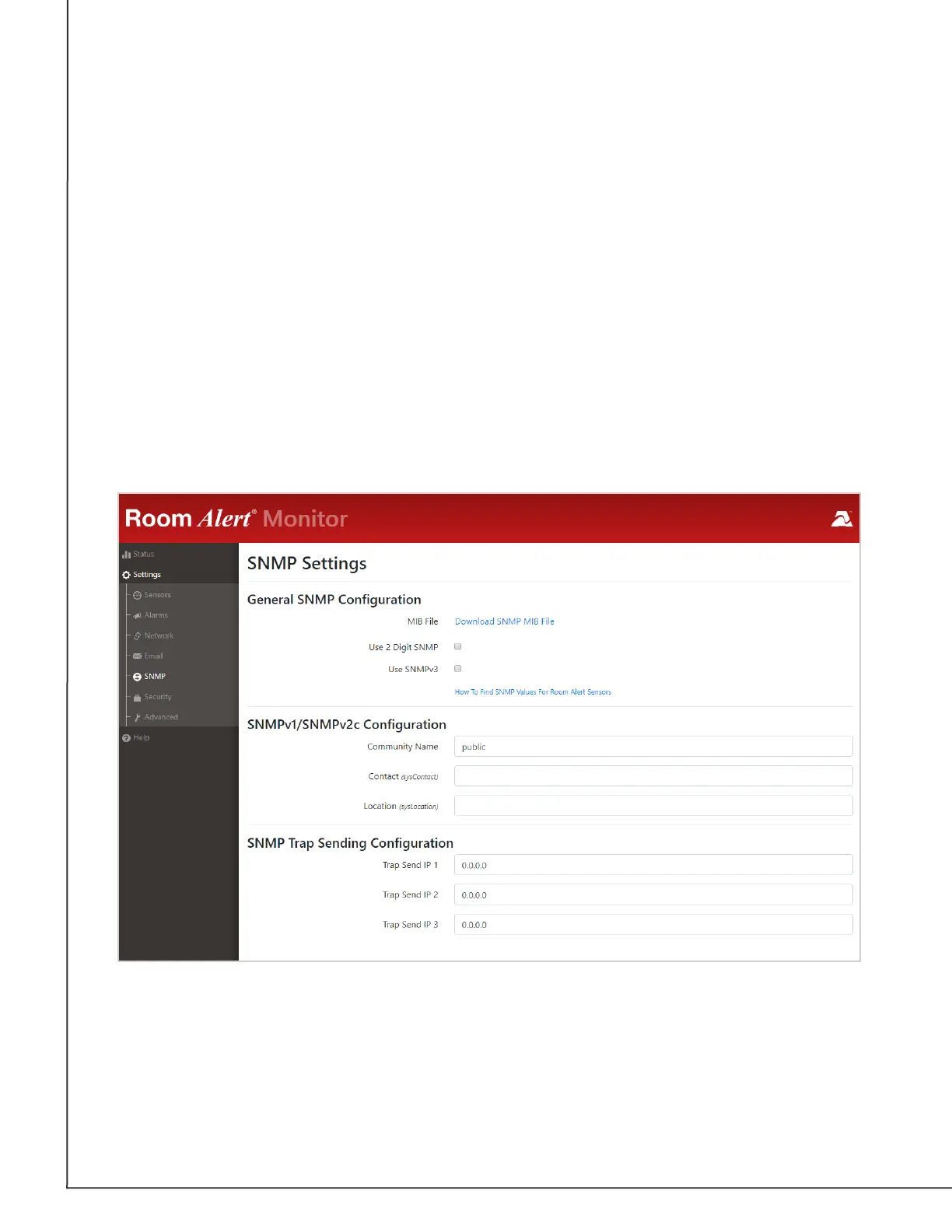Click the AVTECH logo icon in header

coord(842,519)
